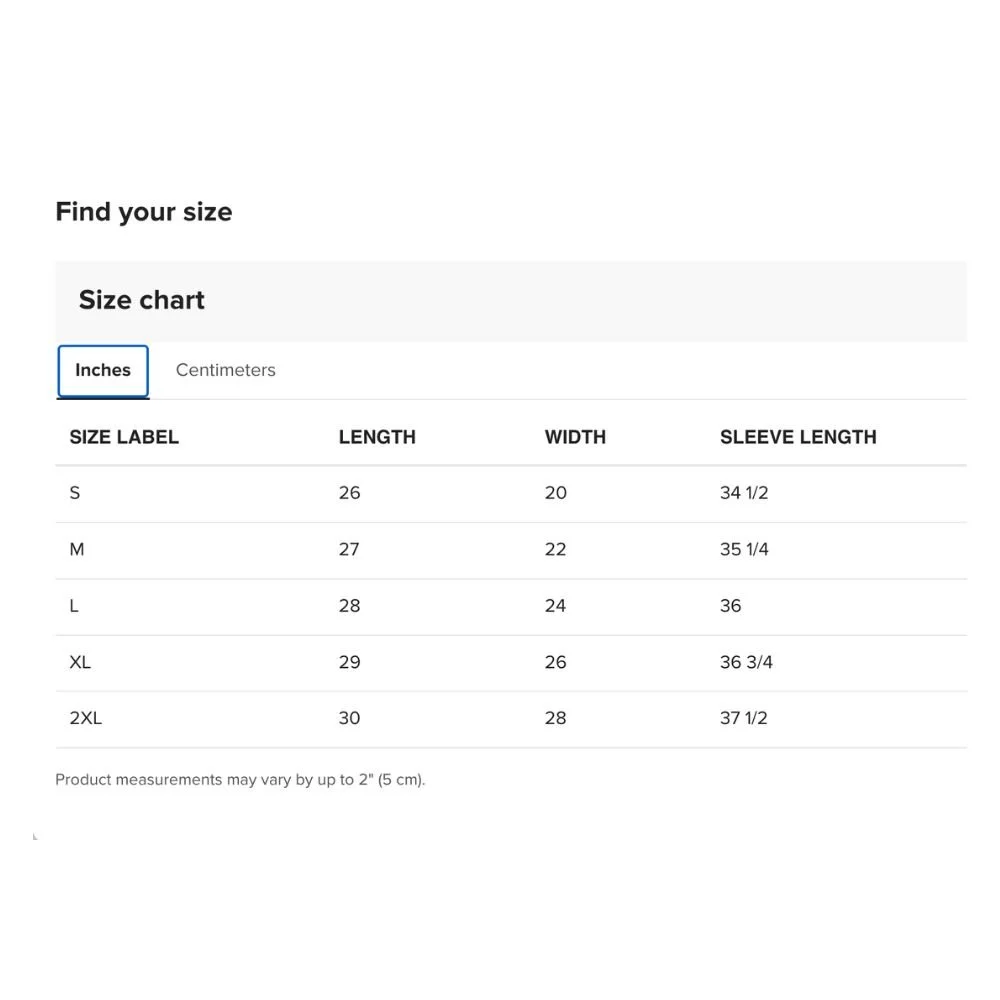The image size is (1000, 1000).
Task: Click the length value 30 for 2XL
Action: tap(349, 718)
